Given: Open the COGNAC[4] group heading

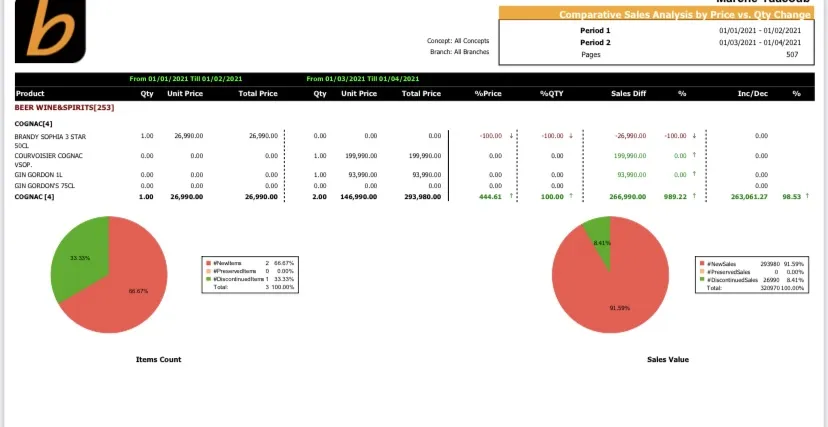Looking at the screenshot, I should point(33,124).
